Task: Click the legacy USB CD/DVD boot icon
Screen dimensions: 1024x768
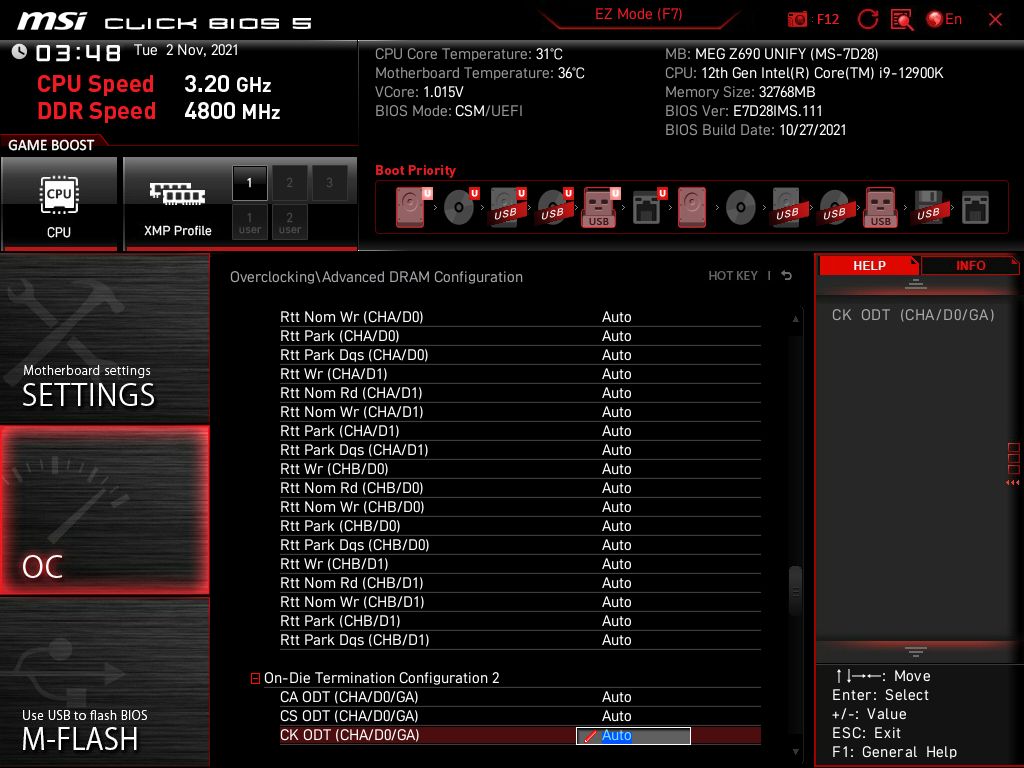Action: (835, 207)
